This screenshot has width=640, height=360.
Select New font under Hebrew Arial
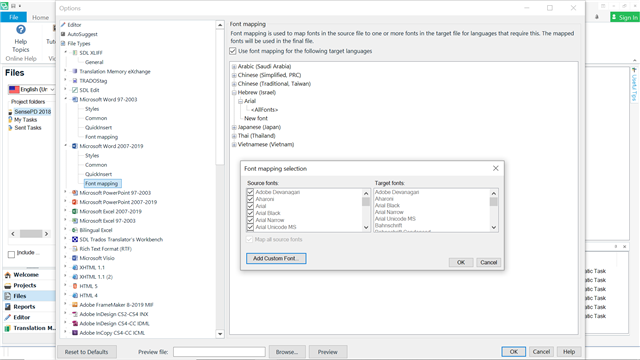(x=256, y=118)
